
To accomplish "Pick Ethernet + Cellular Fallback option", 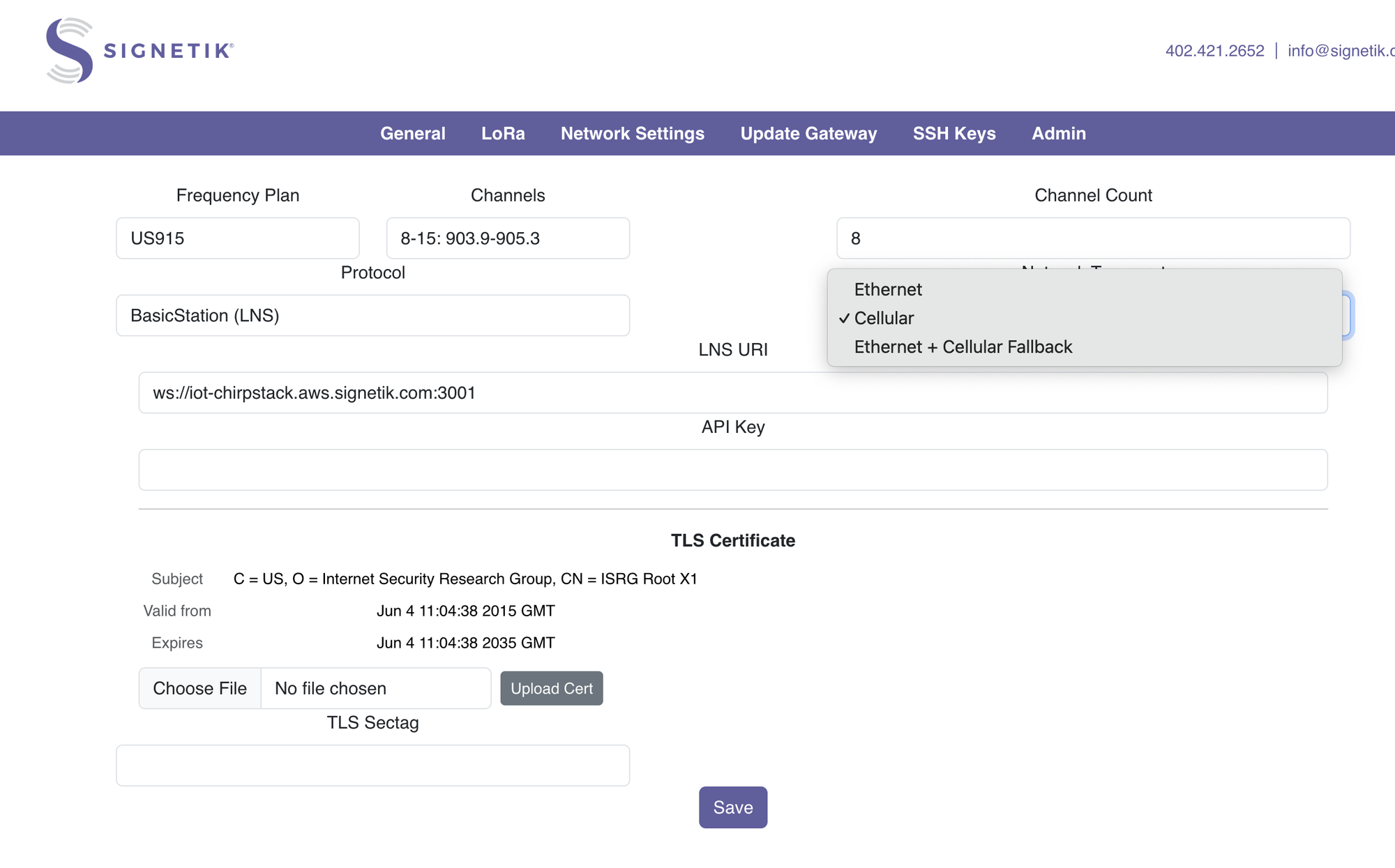I will pyautogui.click(x=1085, y=347).
